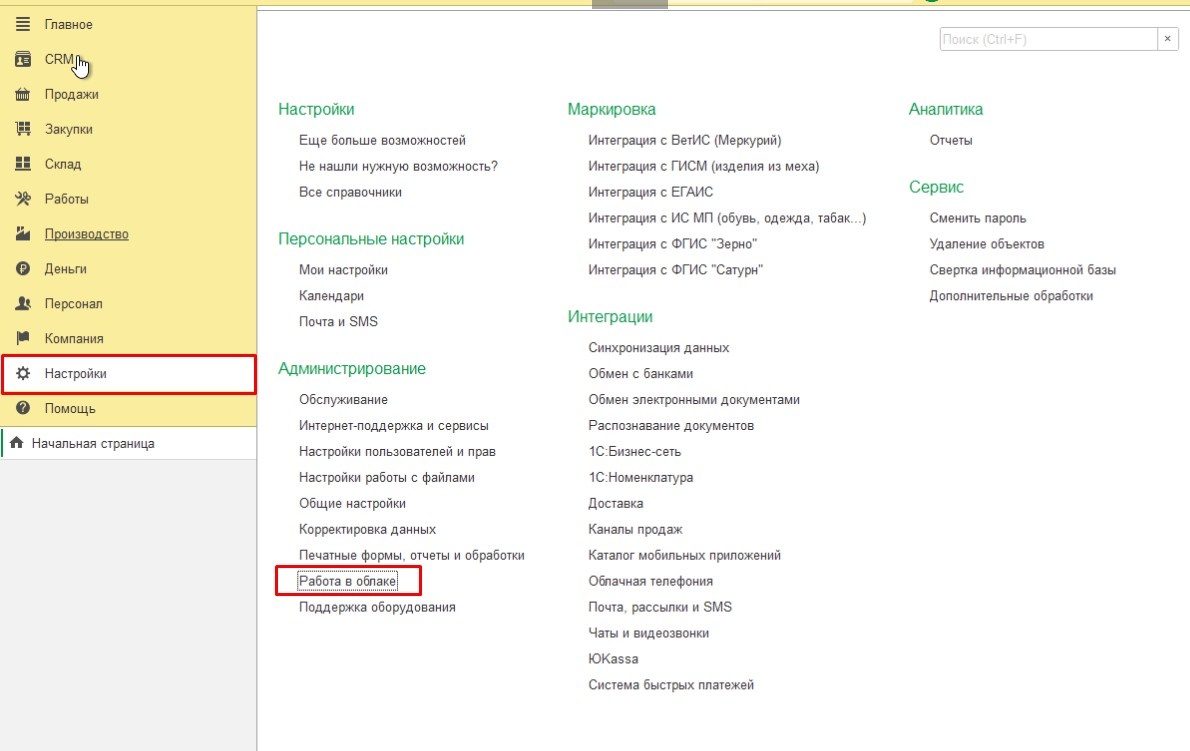Open Система быстрых платежей link

click(671, 685)
